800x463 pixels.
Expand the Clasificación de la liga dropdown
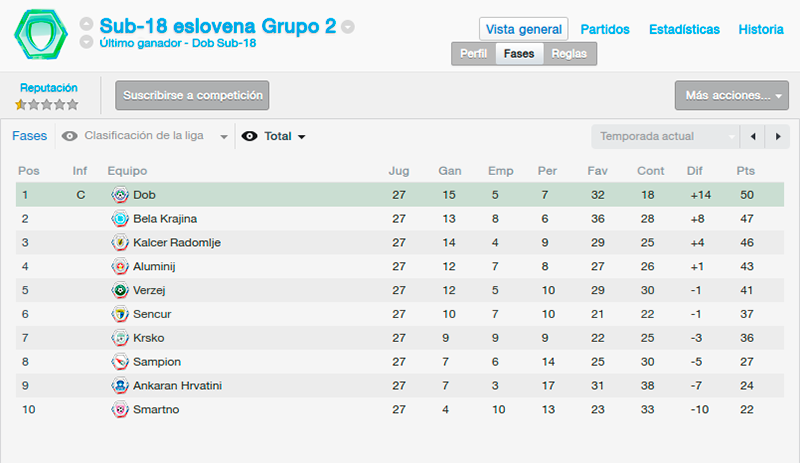[144, 136]
